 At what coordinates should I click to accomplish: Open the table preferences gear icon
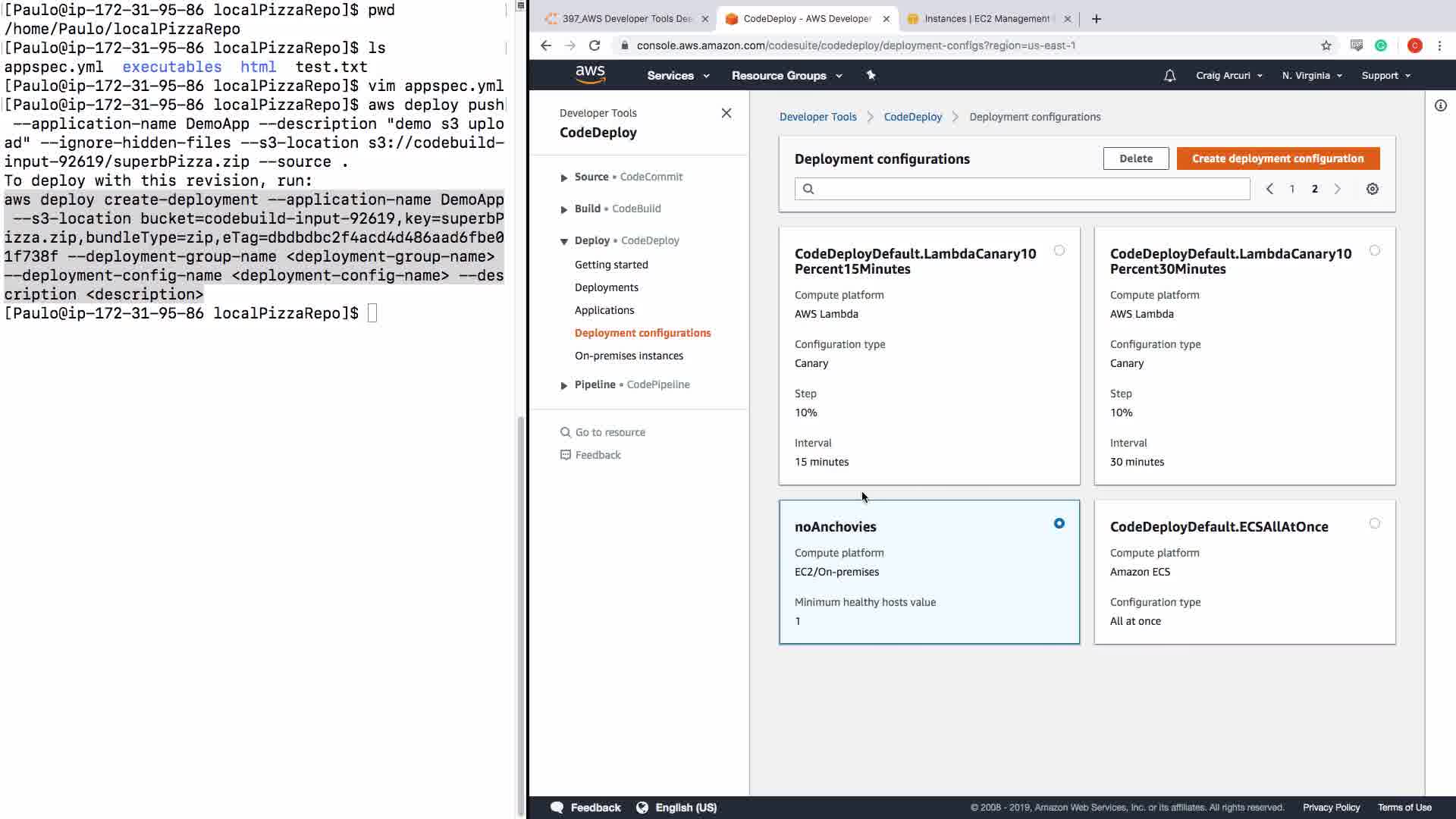[1372, 189]
